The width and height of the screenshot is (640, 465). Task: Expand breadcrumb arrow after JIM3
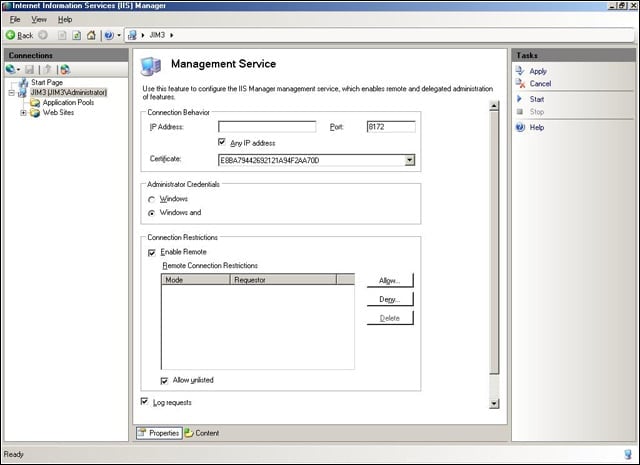(x=172, y=36)
